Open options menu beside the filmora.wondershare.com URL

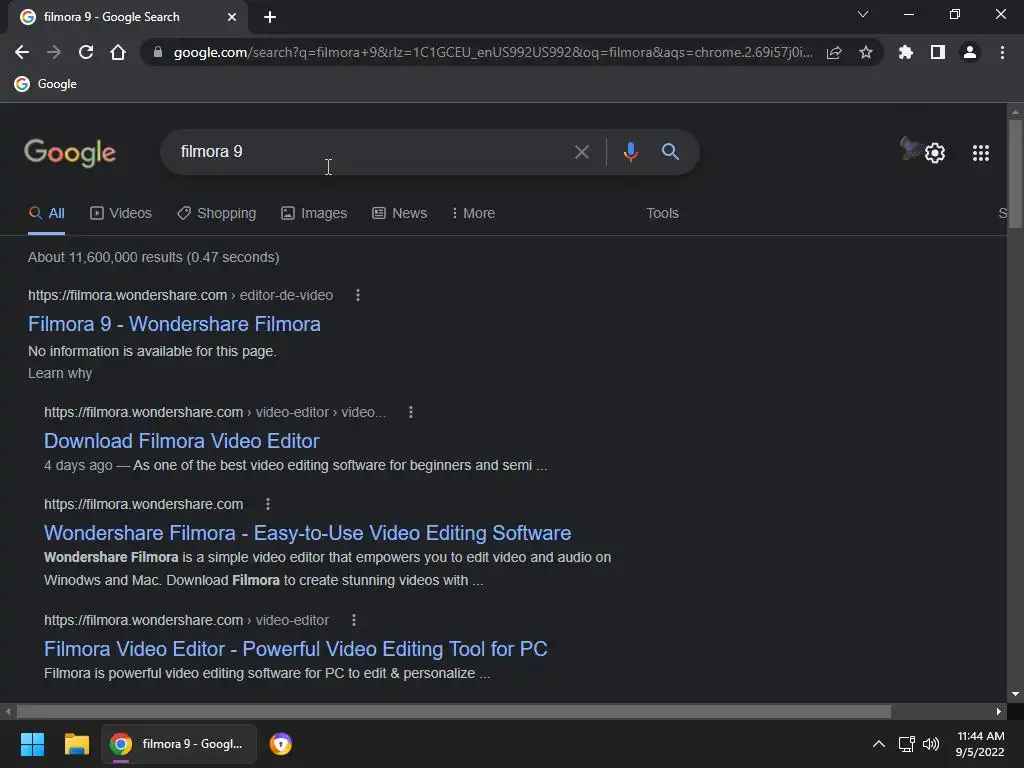(268, 504)
